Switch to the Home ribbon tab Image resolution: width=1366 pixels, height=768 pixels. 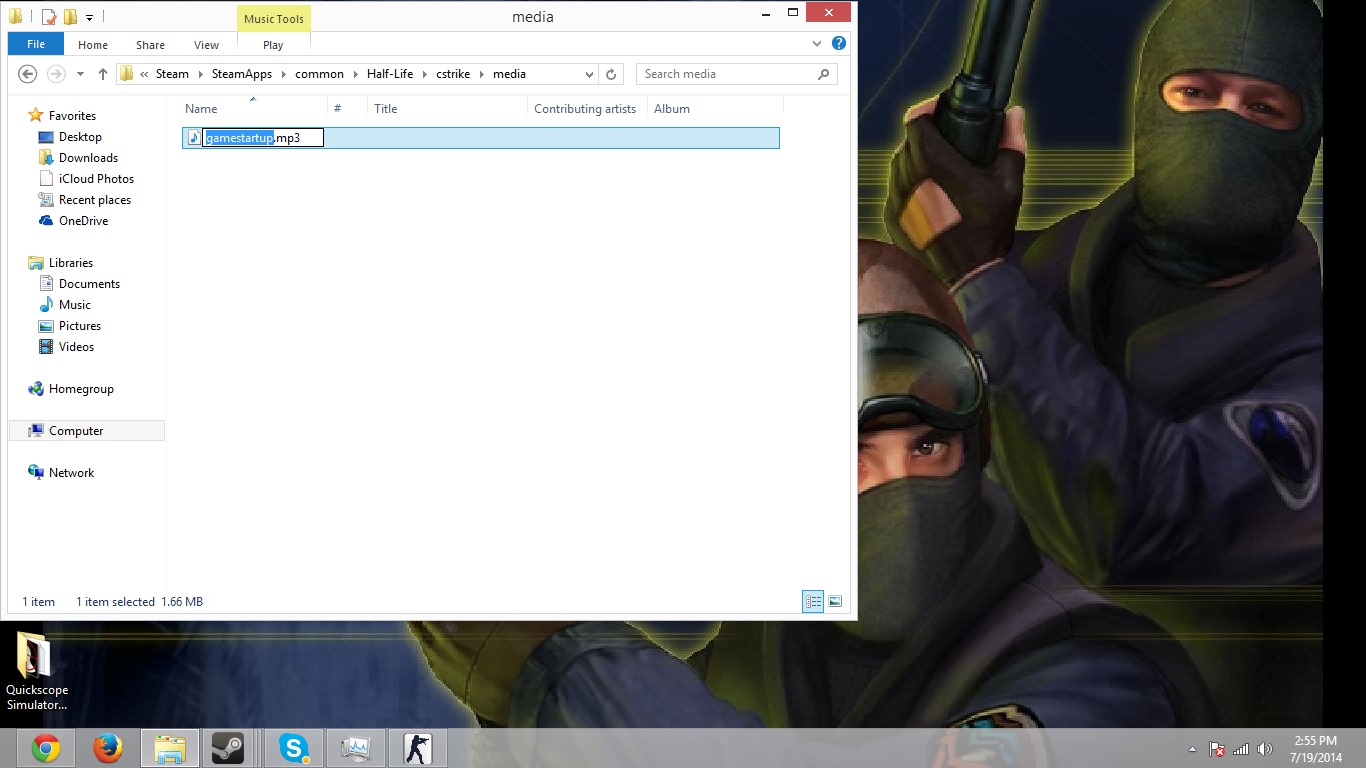(x=93, y=45)
